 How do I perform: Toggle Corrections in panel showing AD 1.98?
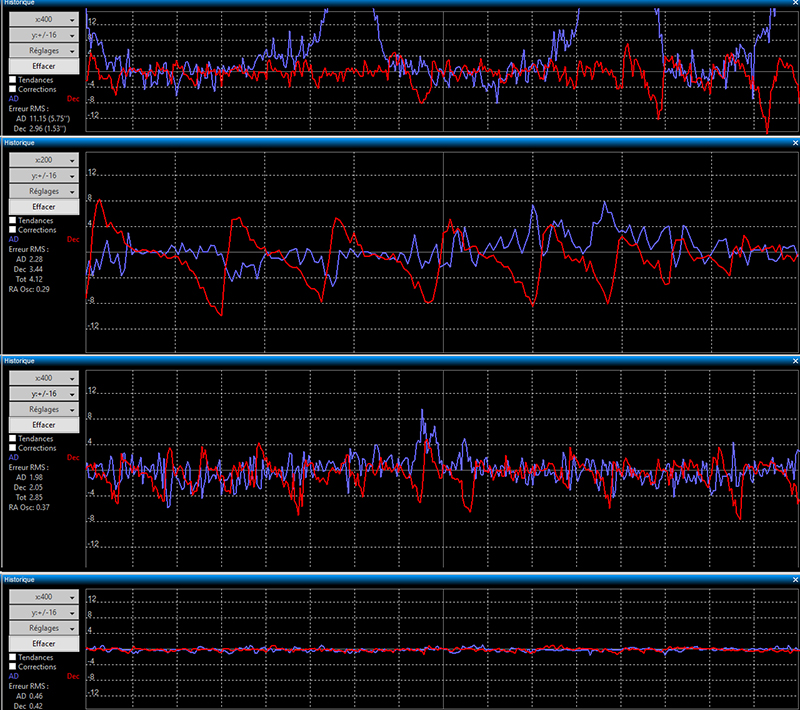[13, 447]
